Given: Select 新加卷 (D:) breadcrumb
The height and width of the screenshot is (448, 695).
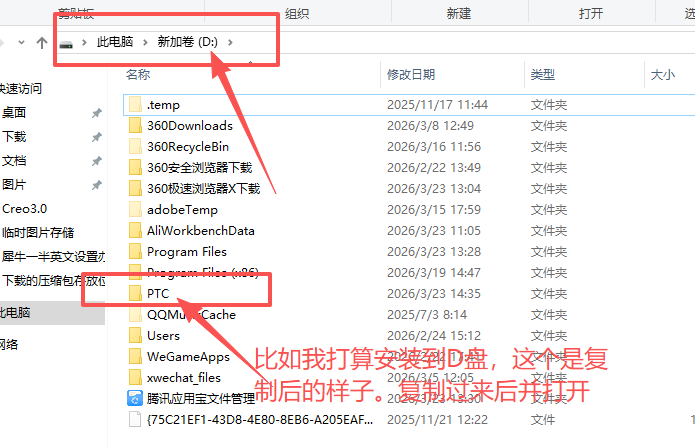Looking at the screenshot, I should [188, 42].
